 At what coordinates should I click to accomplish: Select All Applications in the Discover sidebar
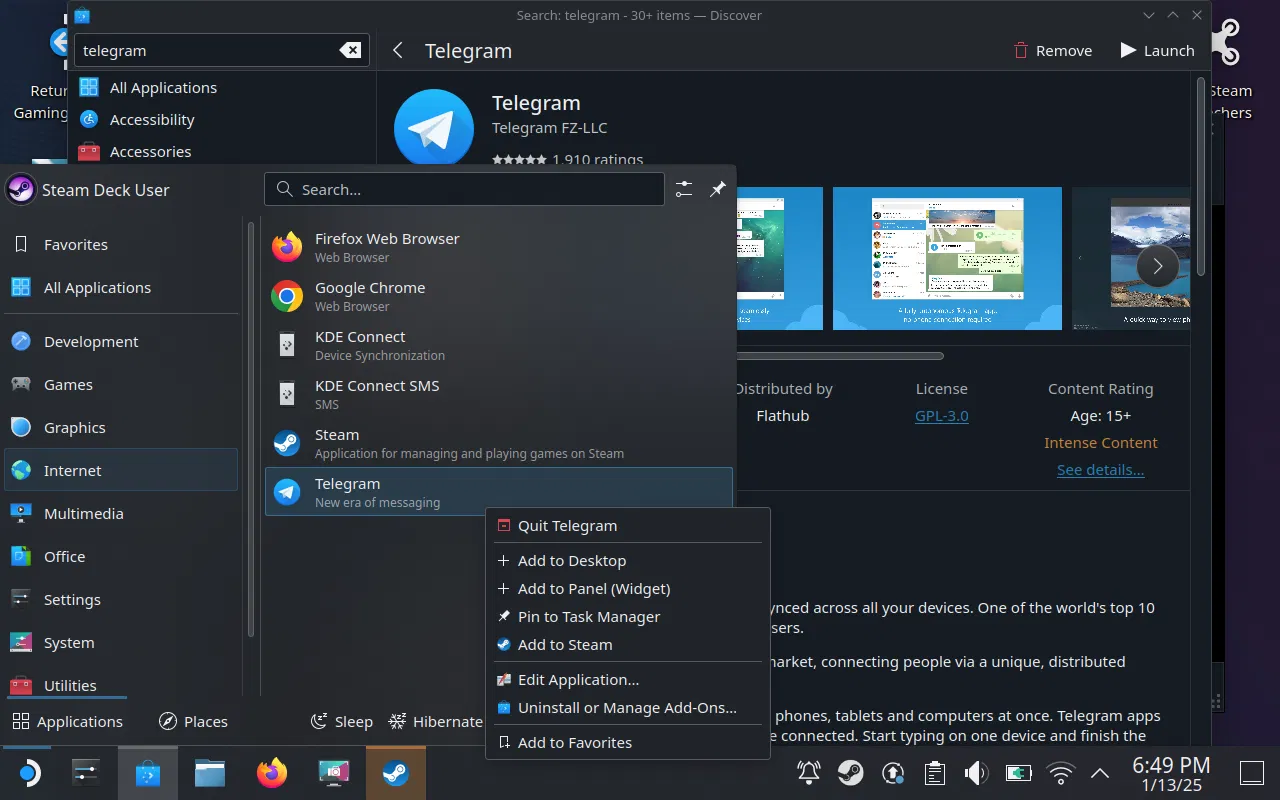pos(222,88)
